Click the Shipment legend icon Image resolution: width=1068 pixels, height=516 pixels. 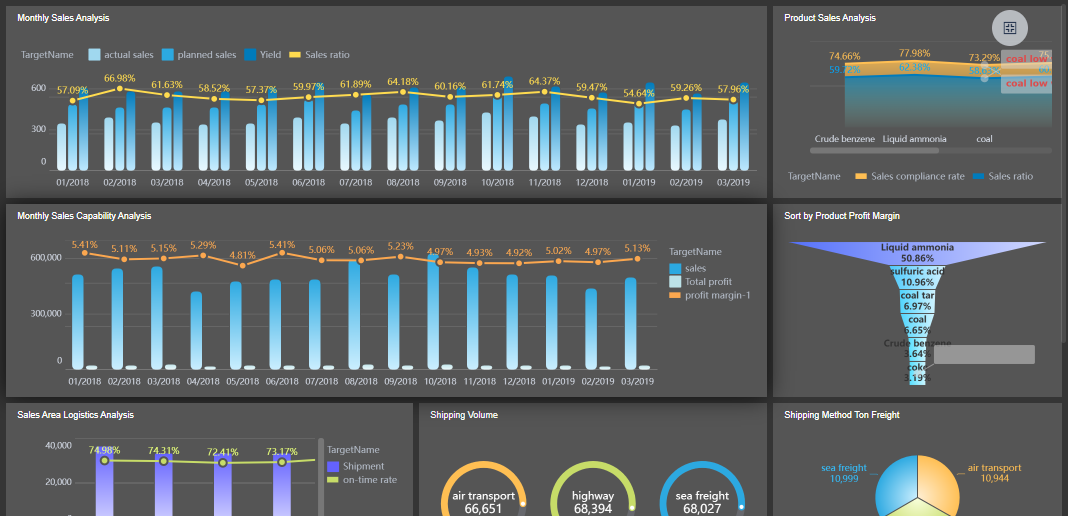click(333, 466)
